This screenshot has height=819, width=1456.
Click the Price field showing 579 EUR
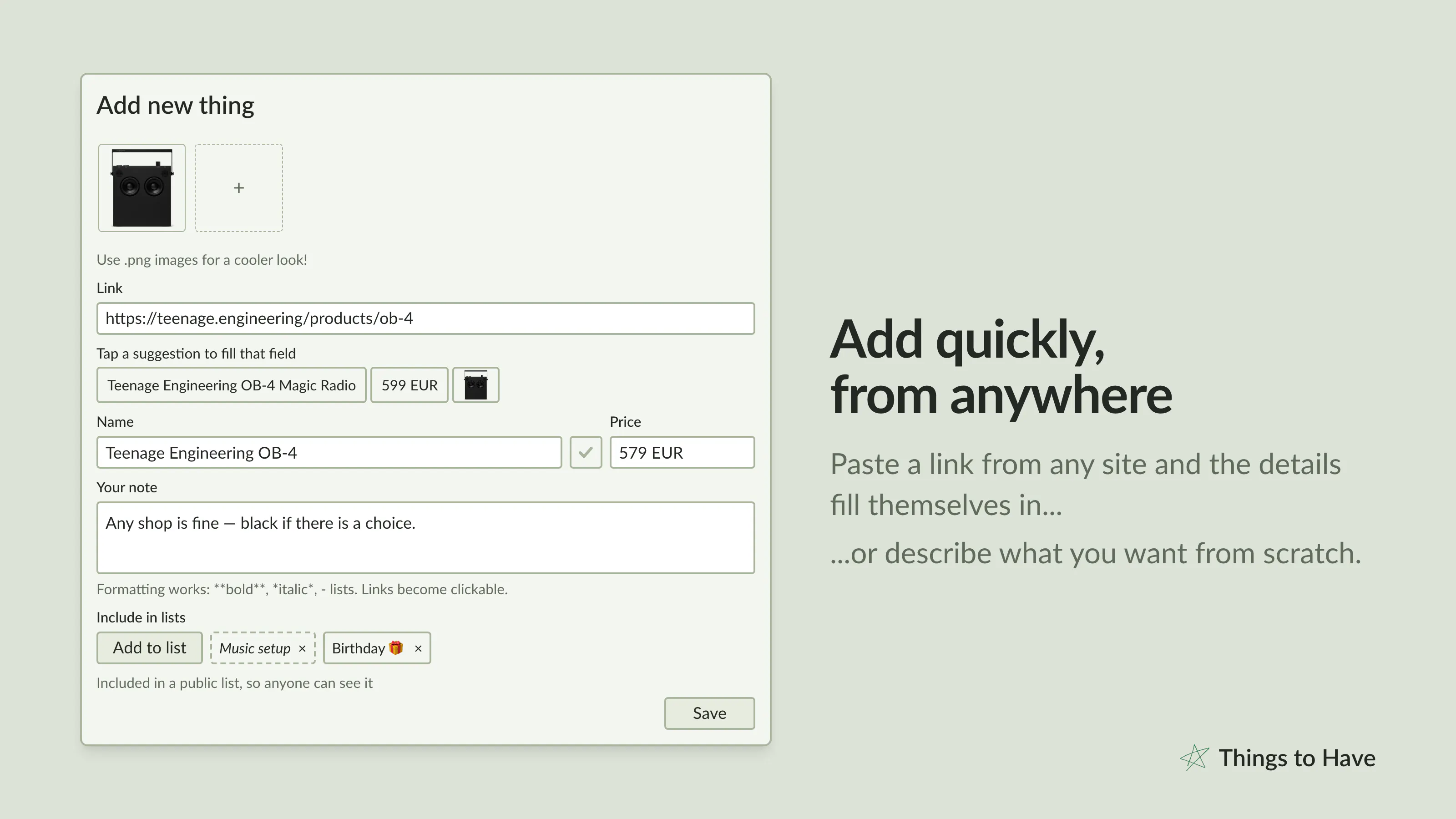(682, 452)
